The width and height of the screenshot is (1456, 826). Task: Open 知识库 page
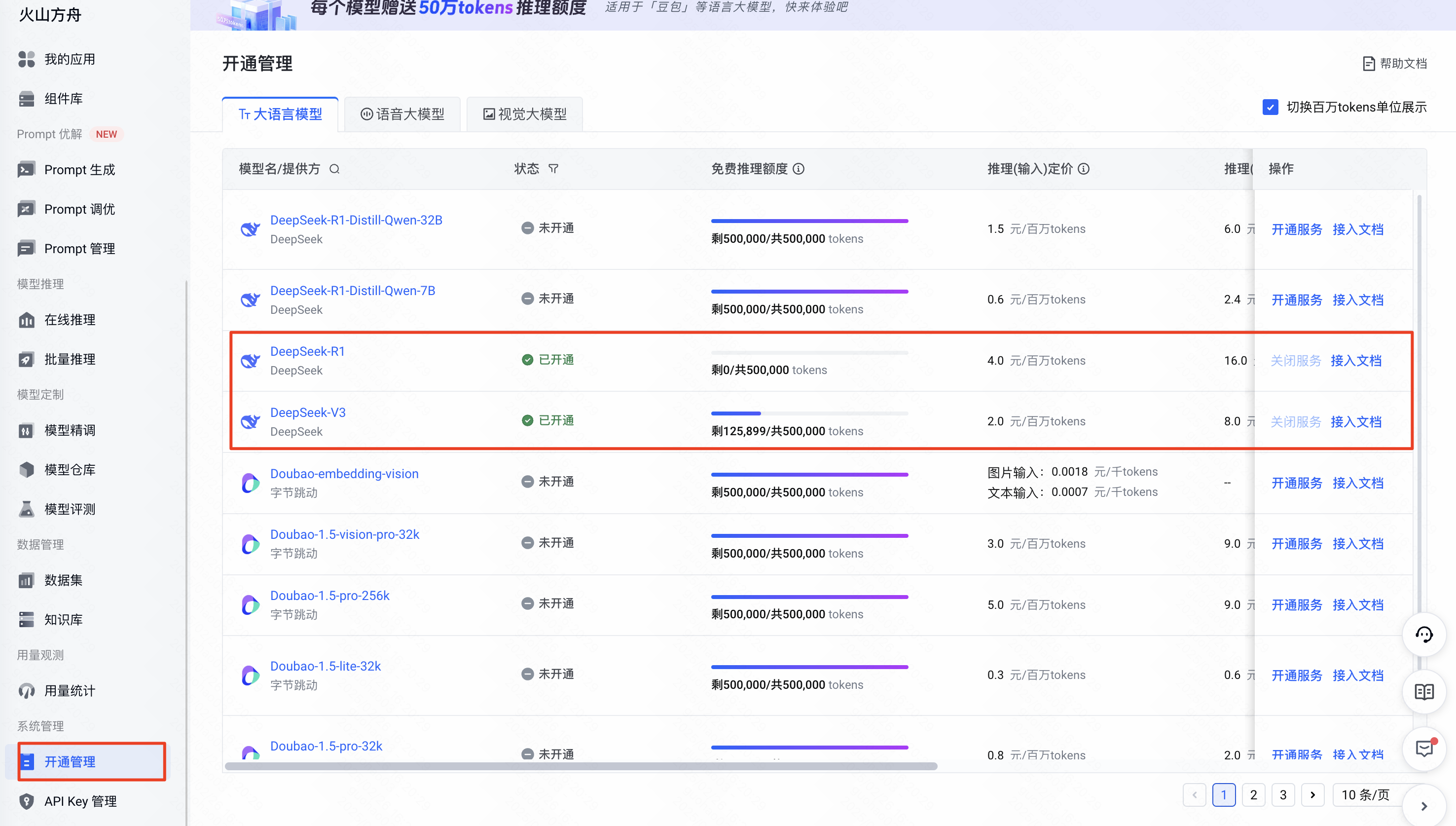(64, 620)
